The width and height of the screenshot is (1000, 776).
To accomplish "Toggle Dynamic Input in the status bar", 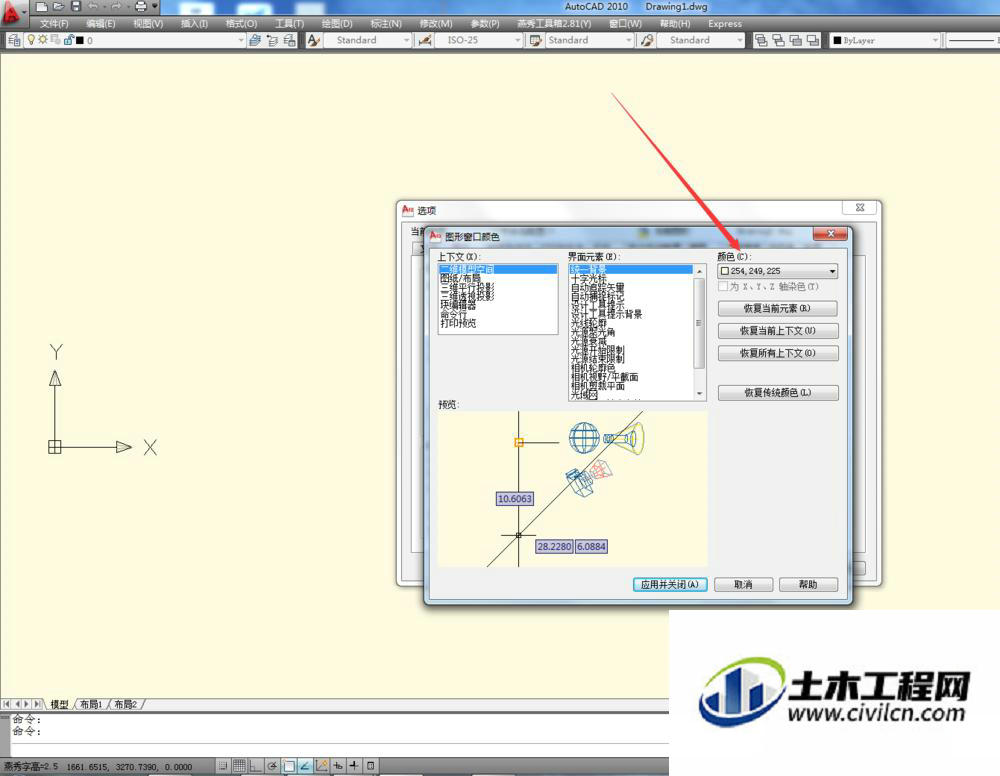I will click(338, 766).
